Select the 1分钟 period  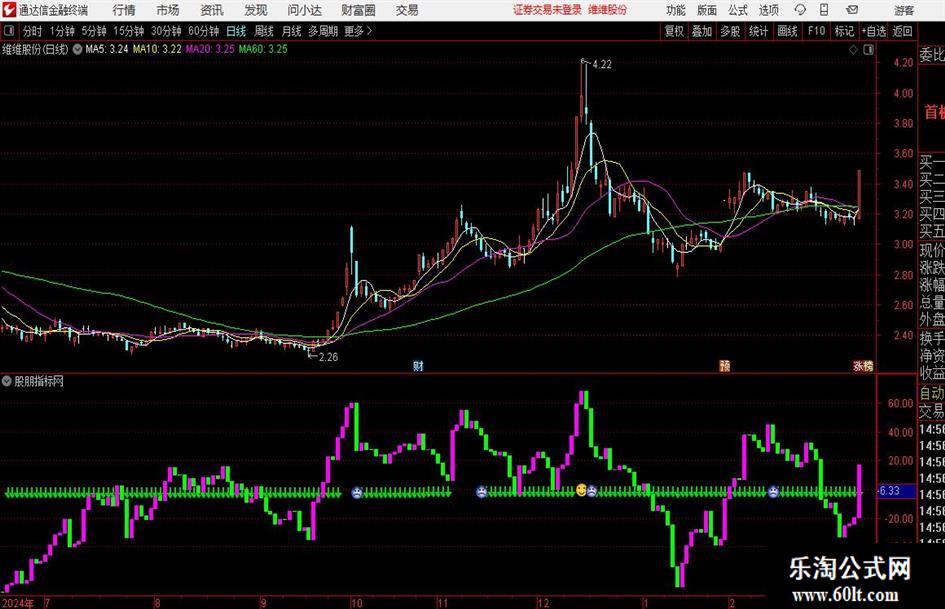coord(61,31)
